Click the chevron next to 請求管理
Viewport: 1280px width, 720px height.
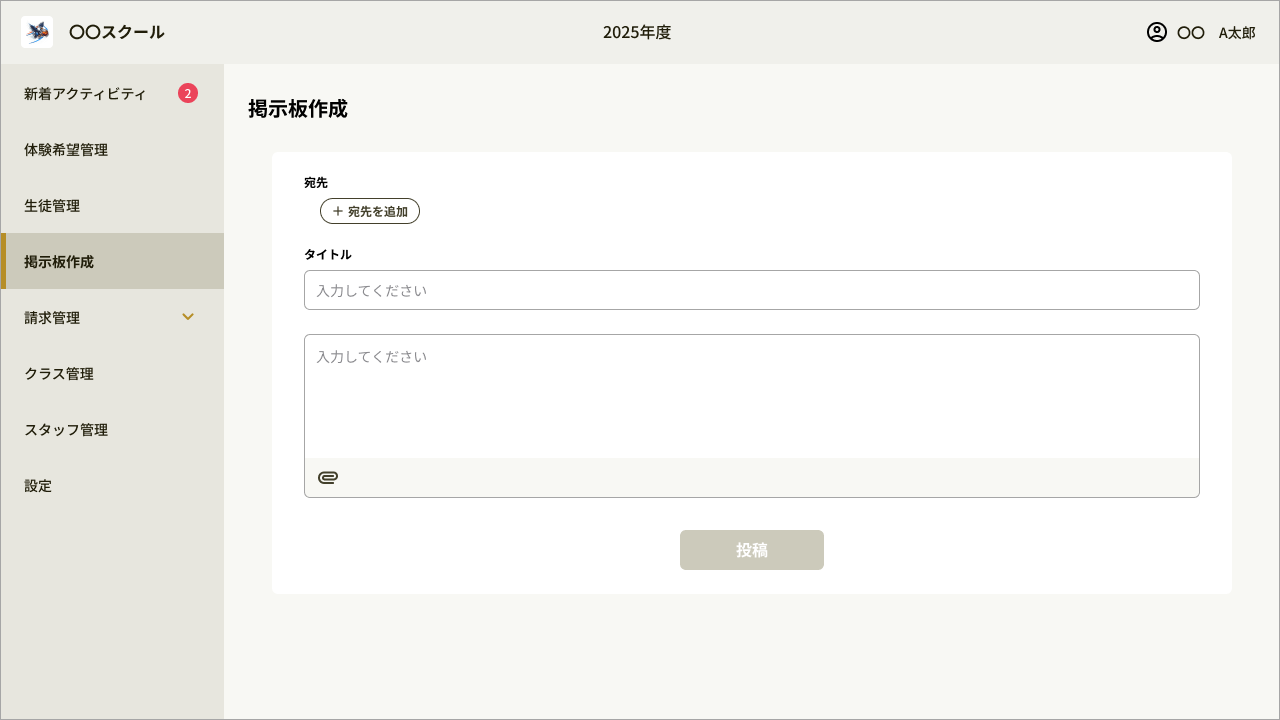coord(188,317)
